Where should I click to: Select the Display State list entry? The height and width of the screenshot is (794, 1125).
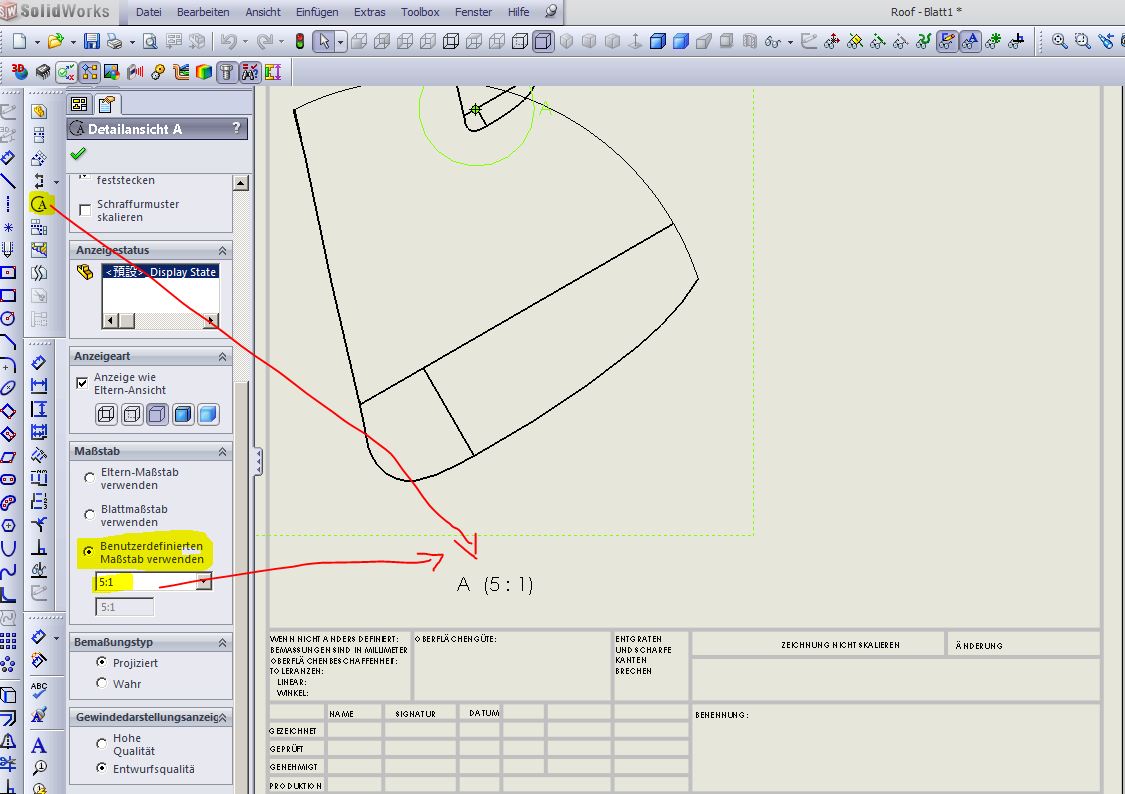pos(160,272)
